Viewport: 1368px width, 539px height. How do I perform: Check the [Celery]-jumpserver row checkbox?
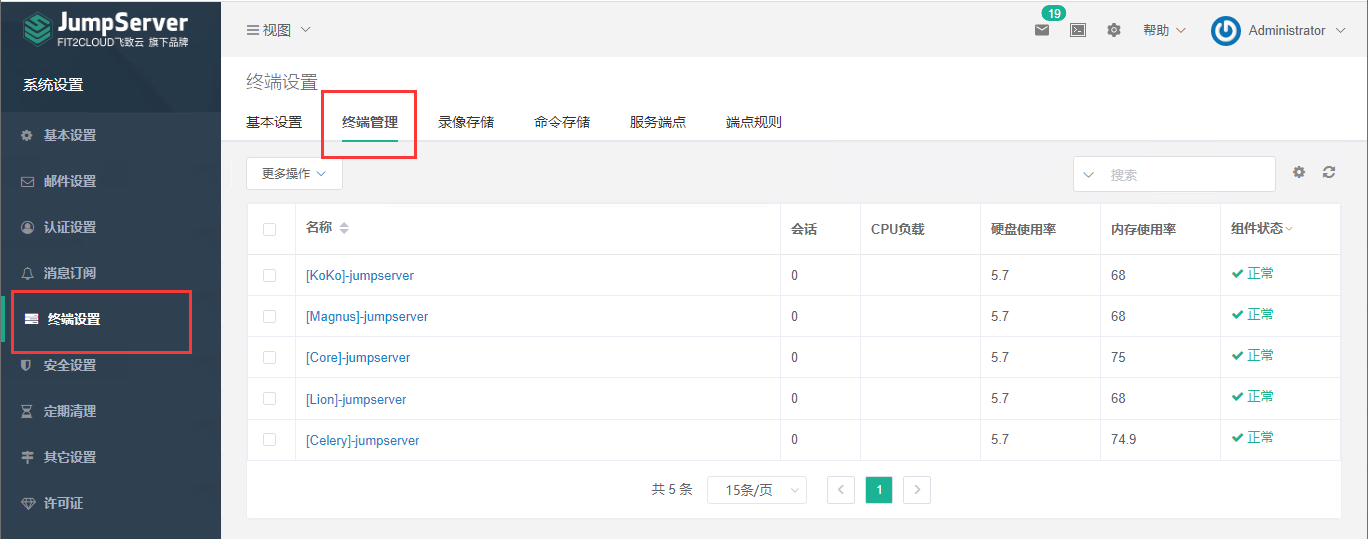pos(269,439)
